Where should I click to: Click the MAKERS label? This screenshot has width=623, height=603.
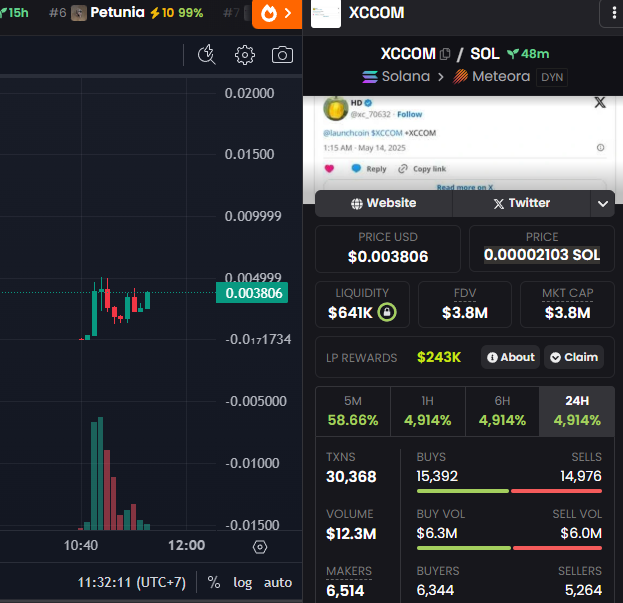(x=349, y=571)
